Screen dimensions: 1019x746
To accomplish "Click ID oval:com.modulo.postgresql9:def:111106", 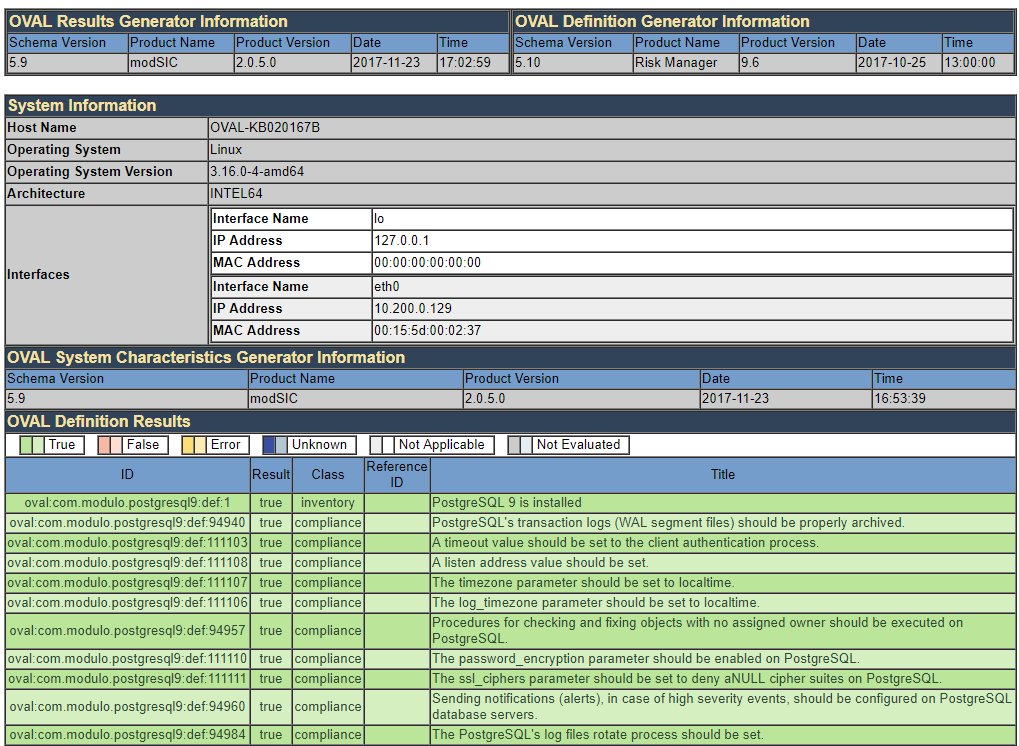I will [127, 604].
